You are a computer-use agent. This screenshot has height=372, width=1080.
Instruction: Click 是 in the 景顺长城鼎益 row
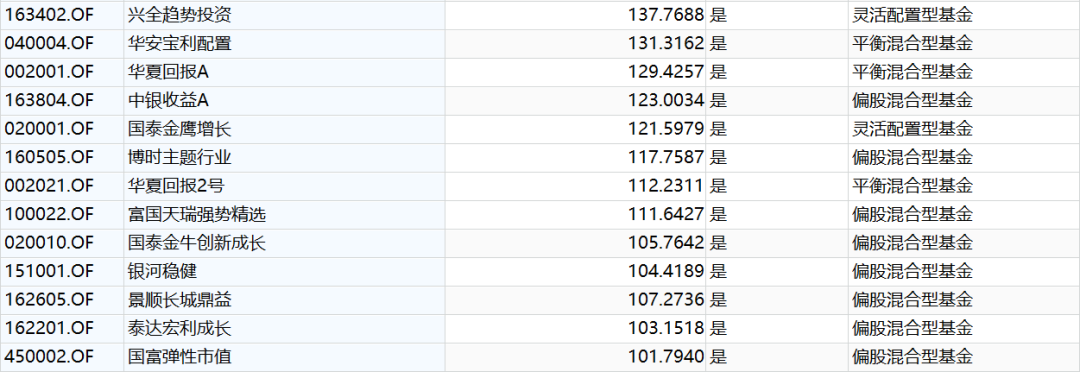(718, 300)
